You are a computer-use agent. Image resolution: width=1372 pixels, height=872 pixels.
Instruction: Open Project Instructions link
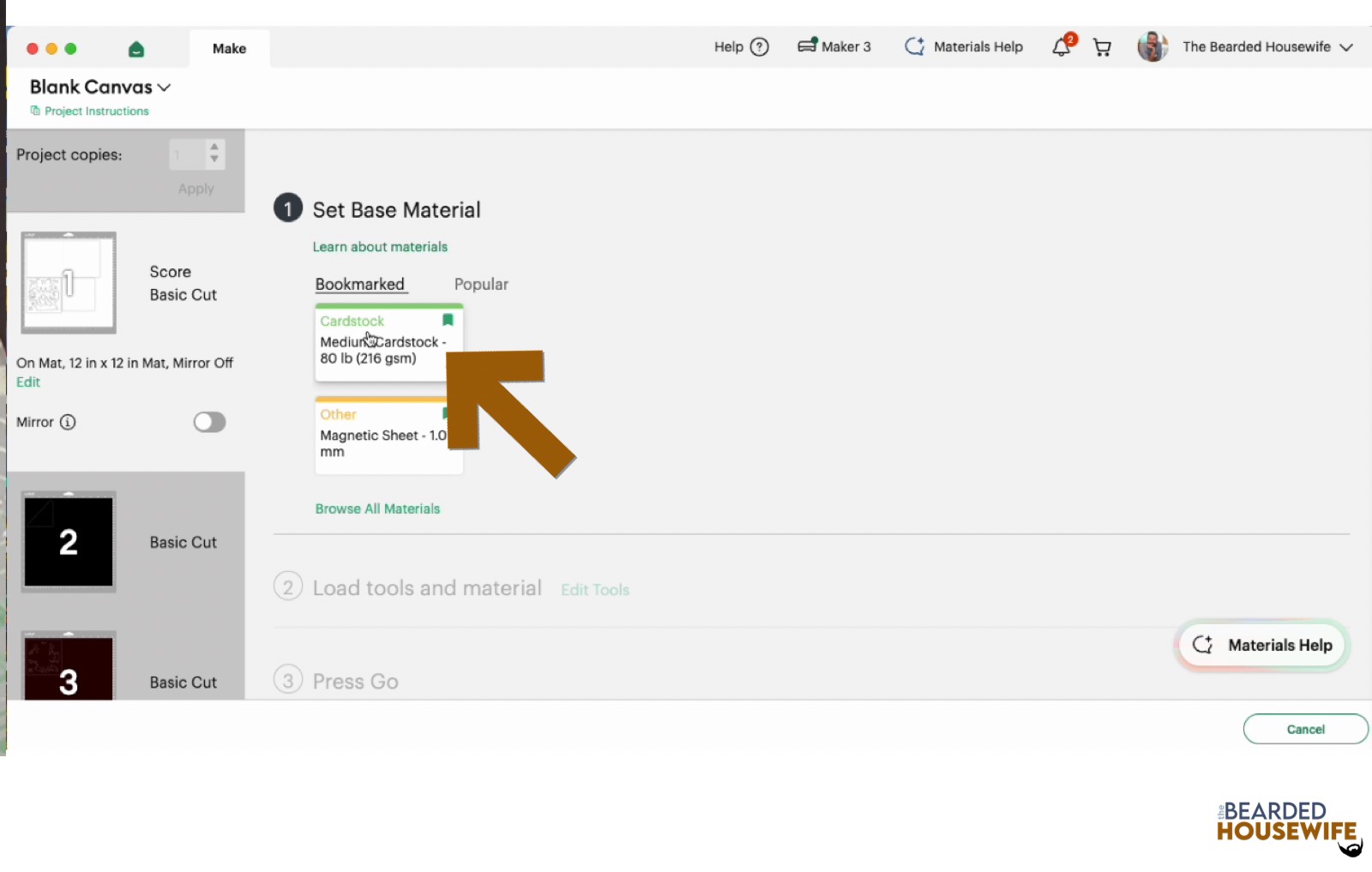pos(97,111)
